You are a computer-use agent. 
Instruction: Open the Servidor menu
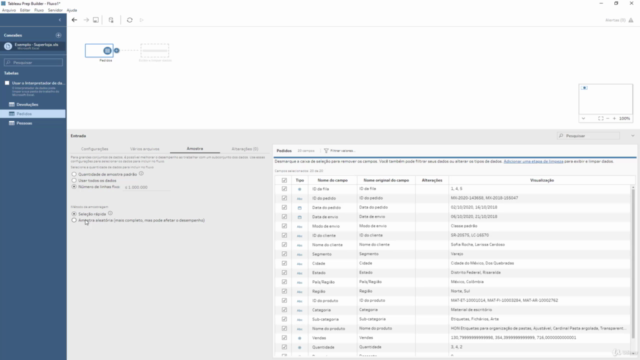55,10
